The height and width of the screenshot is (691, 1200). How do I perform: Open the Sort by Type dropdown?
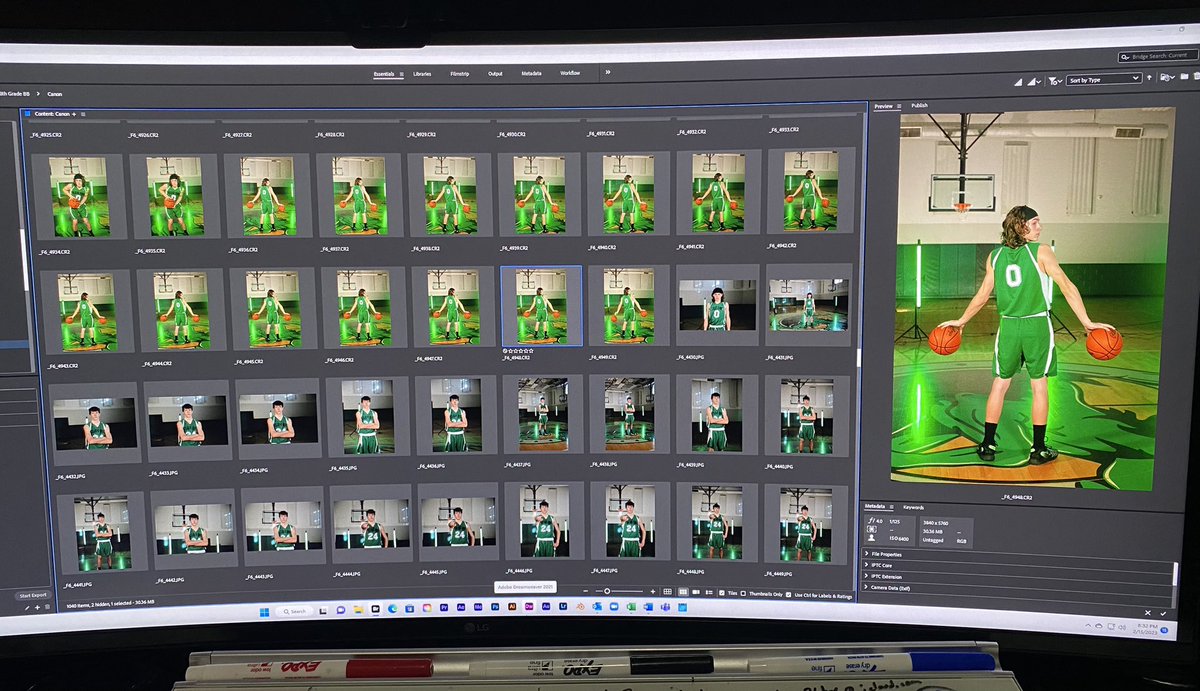1104,79
